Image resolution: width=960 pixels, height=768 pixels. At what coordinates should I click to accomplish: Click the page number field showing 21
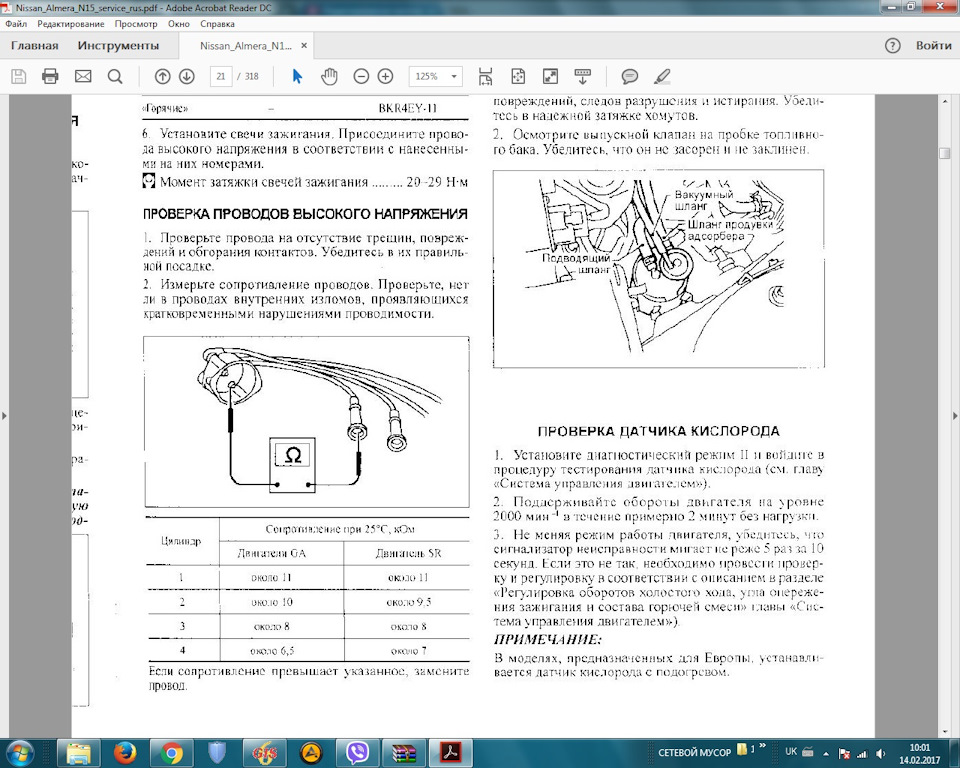221,77
